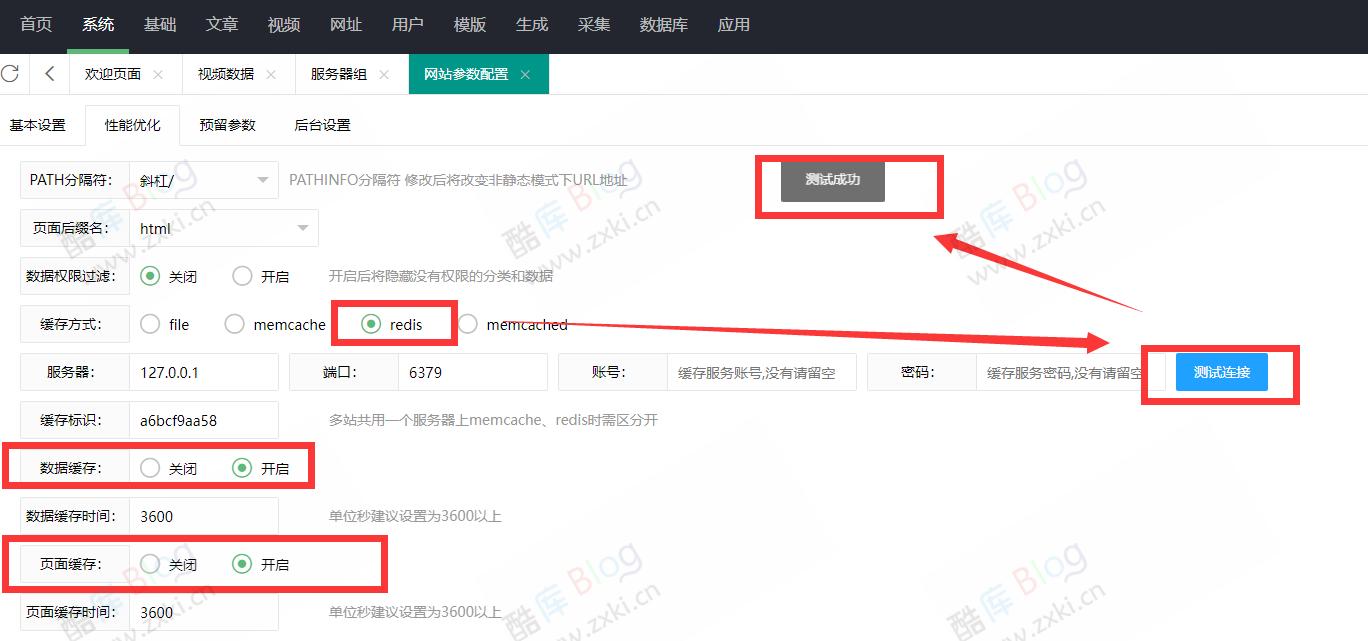Open the 页面后缀名 dropdown showing html

(223, 227)
